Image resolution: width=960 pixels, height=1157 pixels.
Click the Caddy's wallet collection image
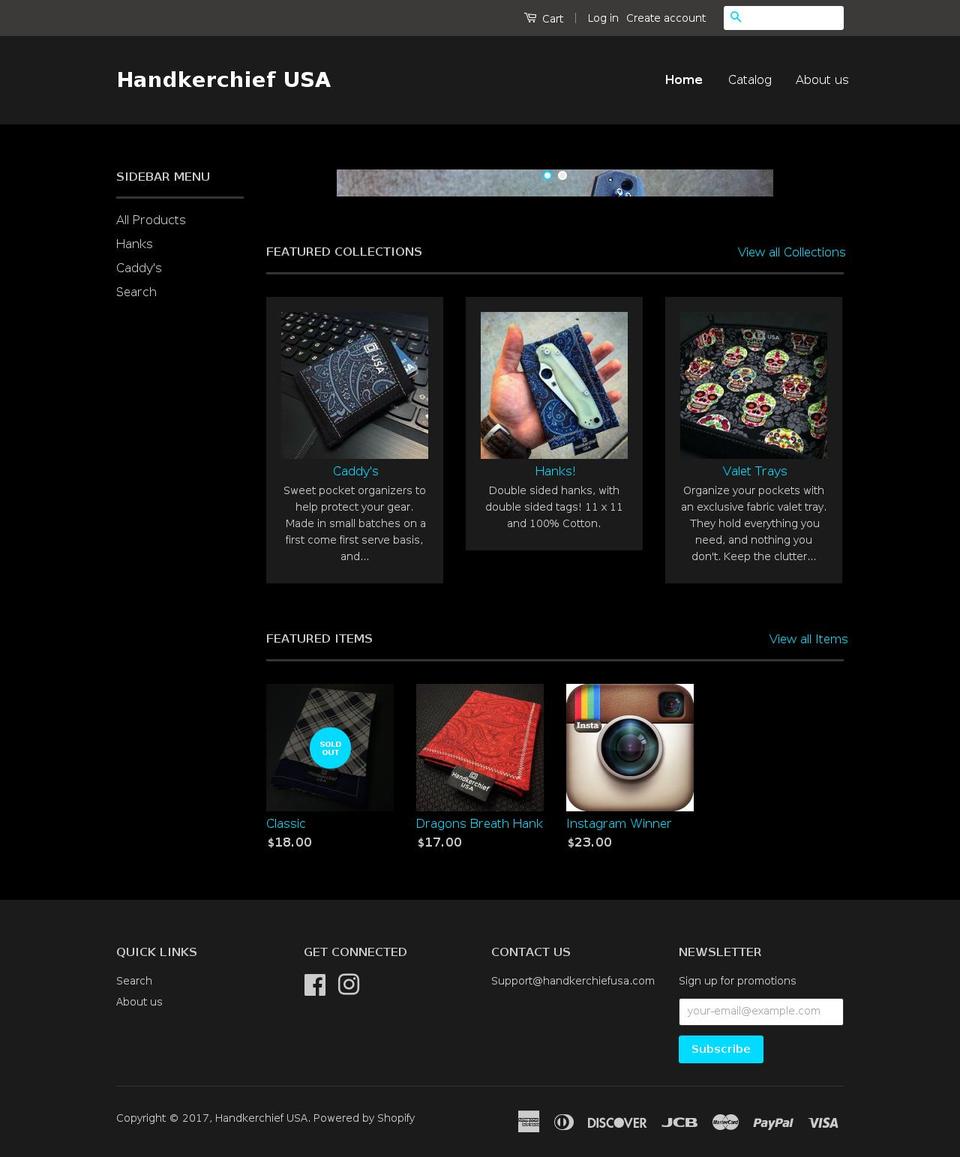coord(355,385)
